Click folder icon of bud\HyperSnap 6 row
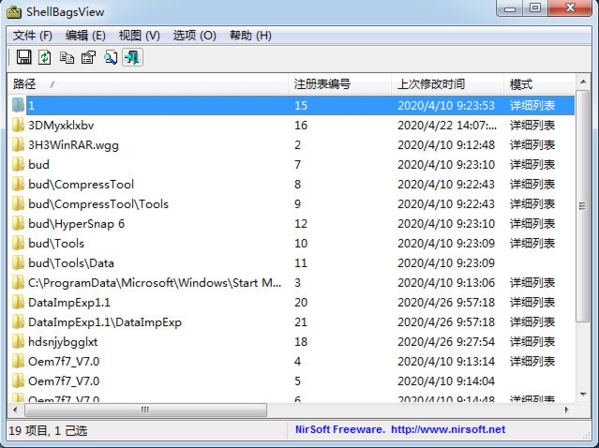Viewport: 599px width, 448px height. click(x=18, y=223)
